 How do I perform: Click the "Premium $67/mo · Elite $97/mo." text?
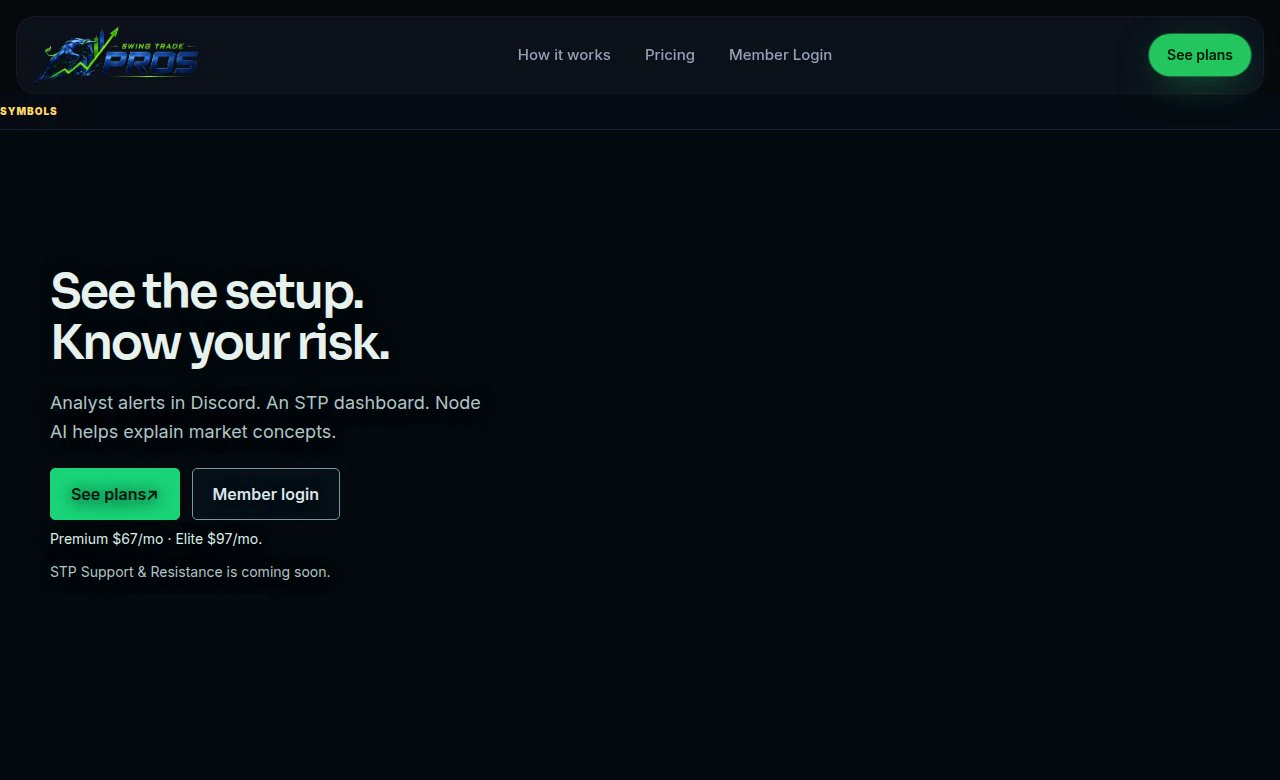point(156,539)
